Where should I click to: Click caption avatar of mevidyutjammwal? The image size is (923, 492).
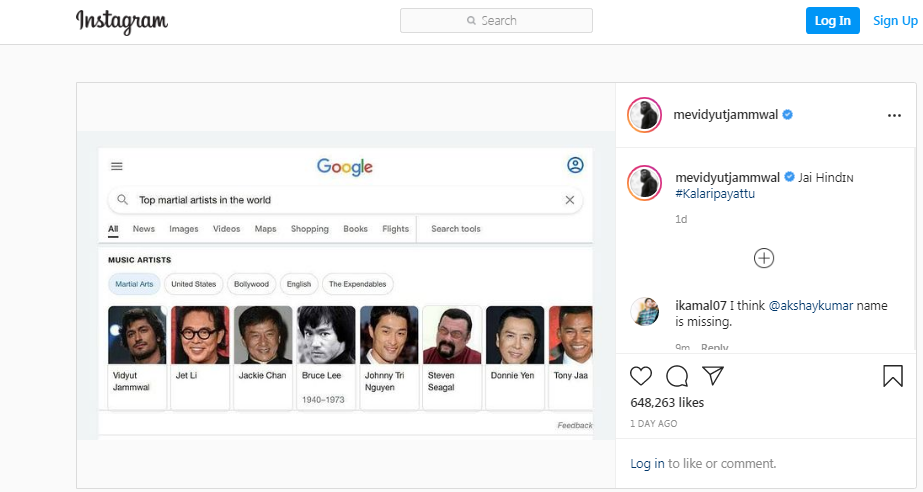pos(645,183)
